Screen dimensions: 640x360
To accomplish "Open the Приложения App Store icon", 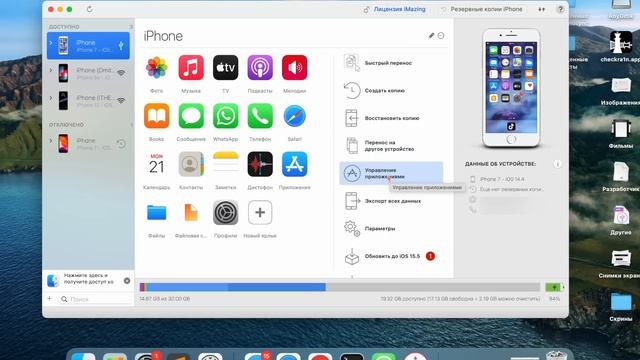I will pyautogui.click(x=294, y=164).
